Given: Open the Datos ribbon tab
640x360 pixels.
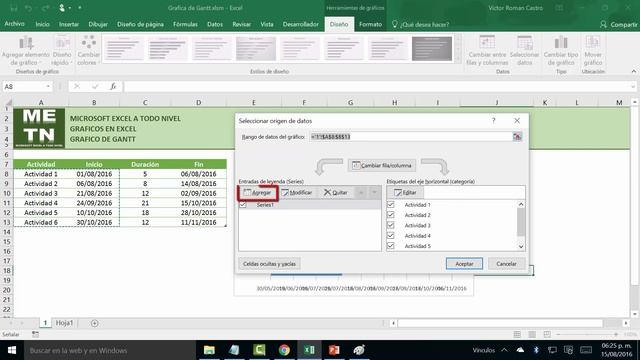Looking at the screenshot, I should pyautogui.click(x=215, y=24).
